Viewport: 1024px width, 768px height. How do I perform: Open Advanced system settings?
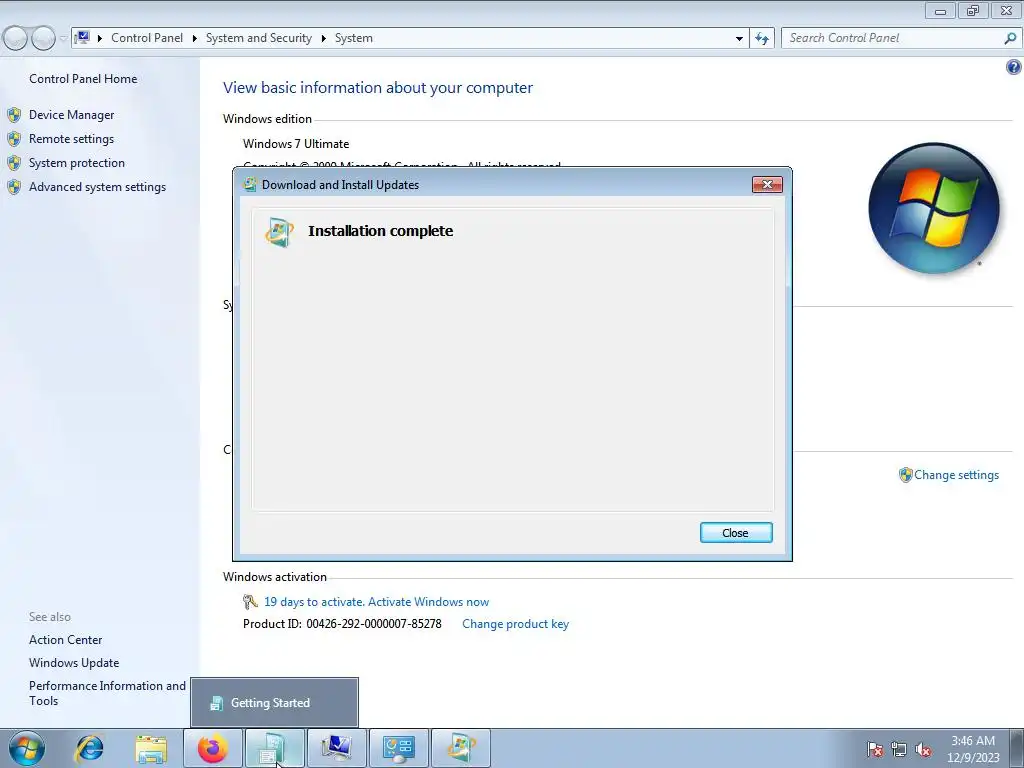[x=97, y=187]
